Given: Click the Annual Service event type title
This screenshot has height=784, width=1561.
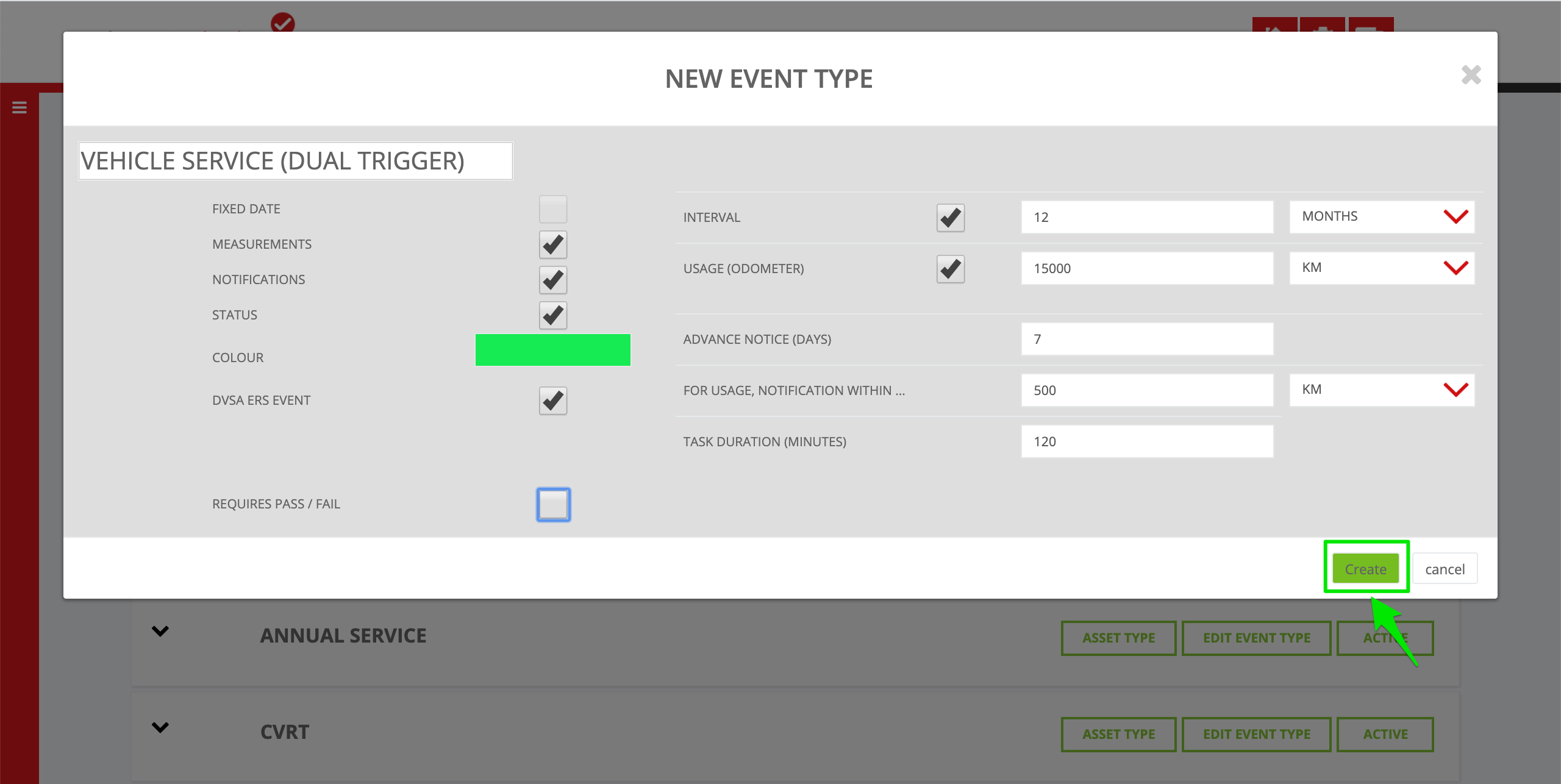Looking at the screenshot, I should [343, 635].
